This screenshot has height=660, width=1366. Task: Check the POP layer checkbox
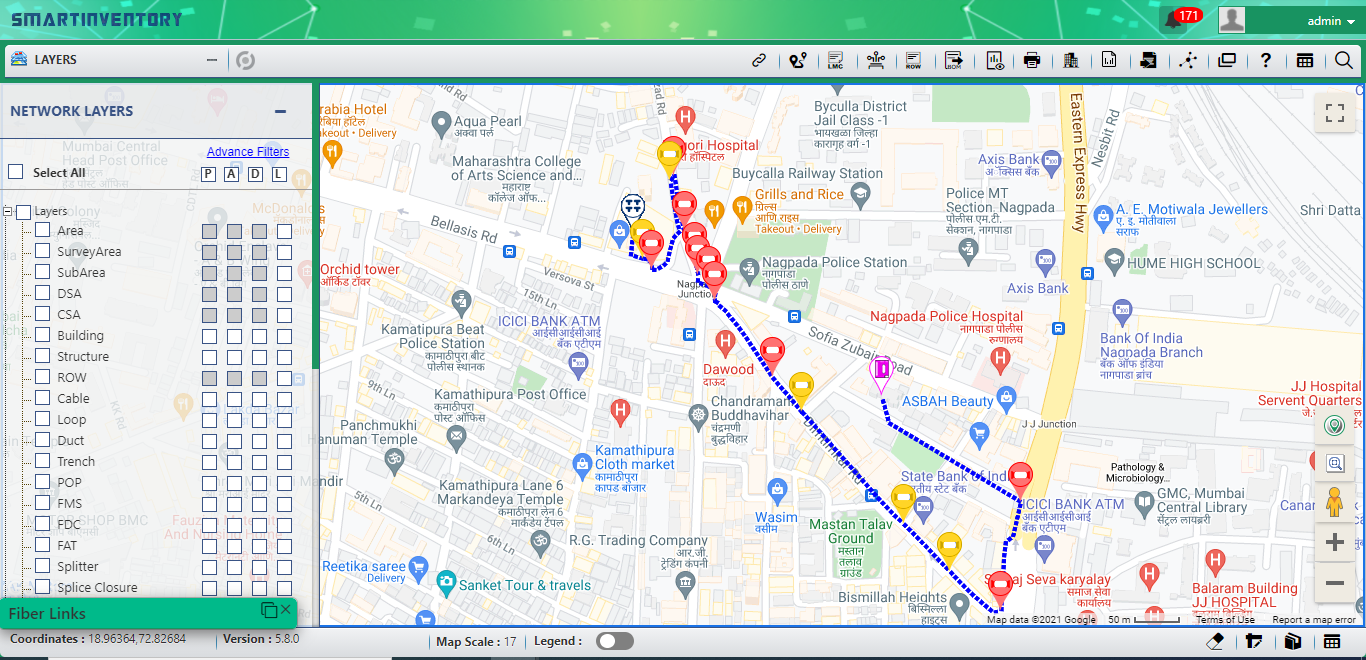(x=42, y=482)
